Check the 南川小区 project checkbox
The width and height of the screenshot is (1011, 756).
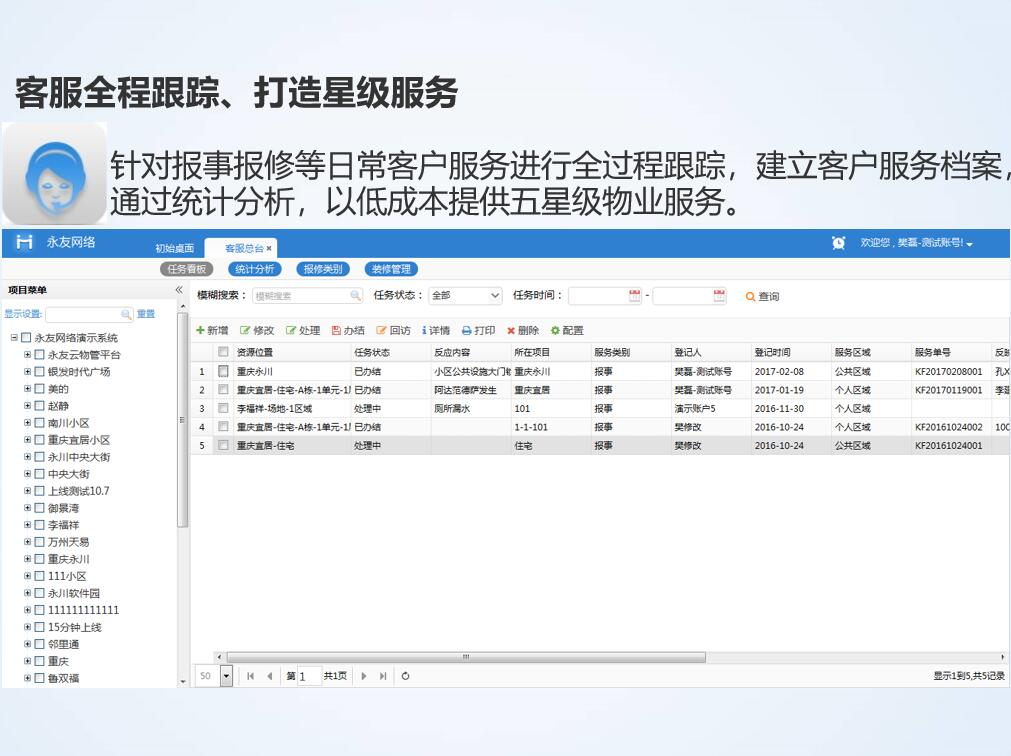coord(40,423)
